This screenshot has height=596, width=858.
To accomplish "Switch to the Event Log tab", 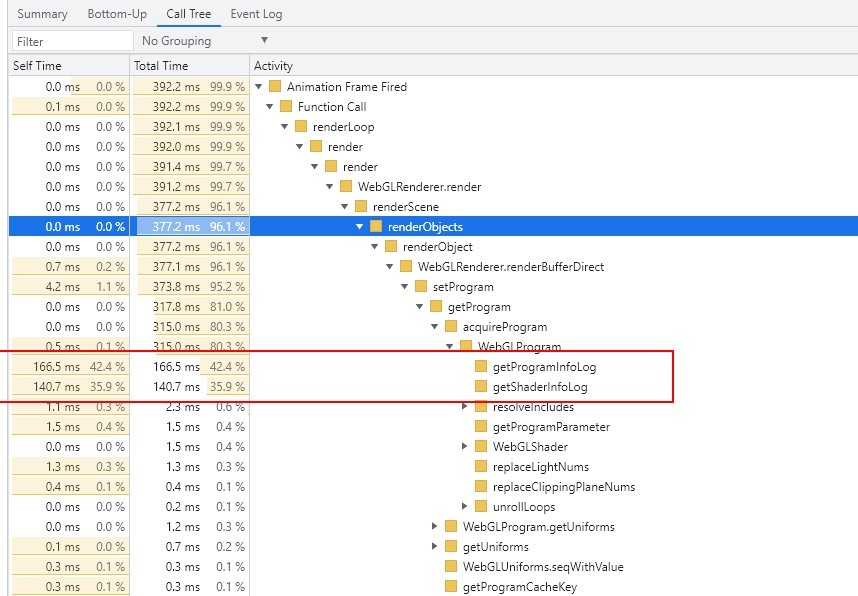I will [256, 14].
